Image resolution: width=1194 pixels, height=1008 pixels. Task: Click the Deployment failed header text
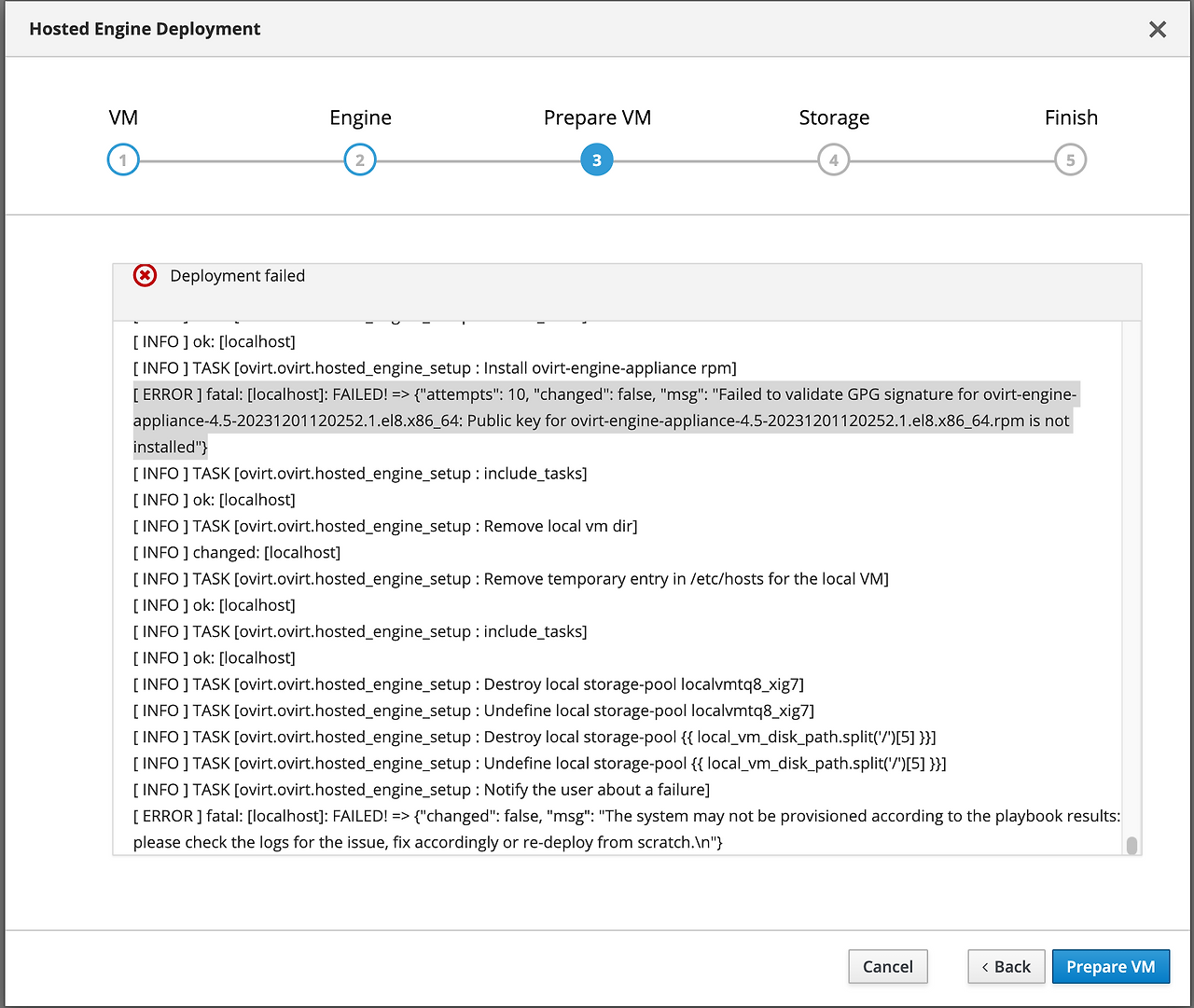(x=237, y=275)
